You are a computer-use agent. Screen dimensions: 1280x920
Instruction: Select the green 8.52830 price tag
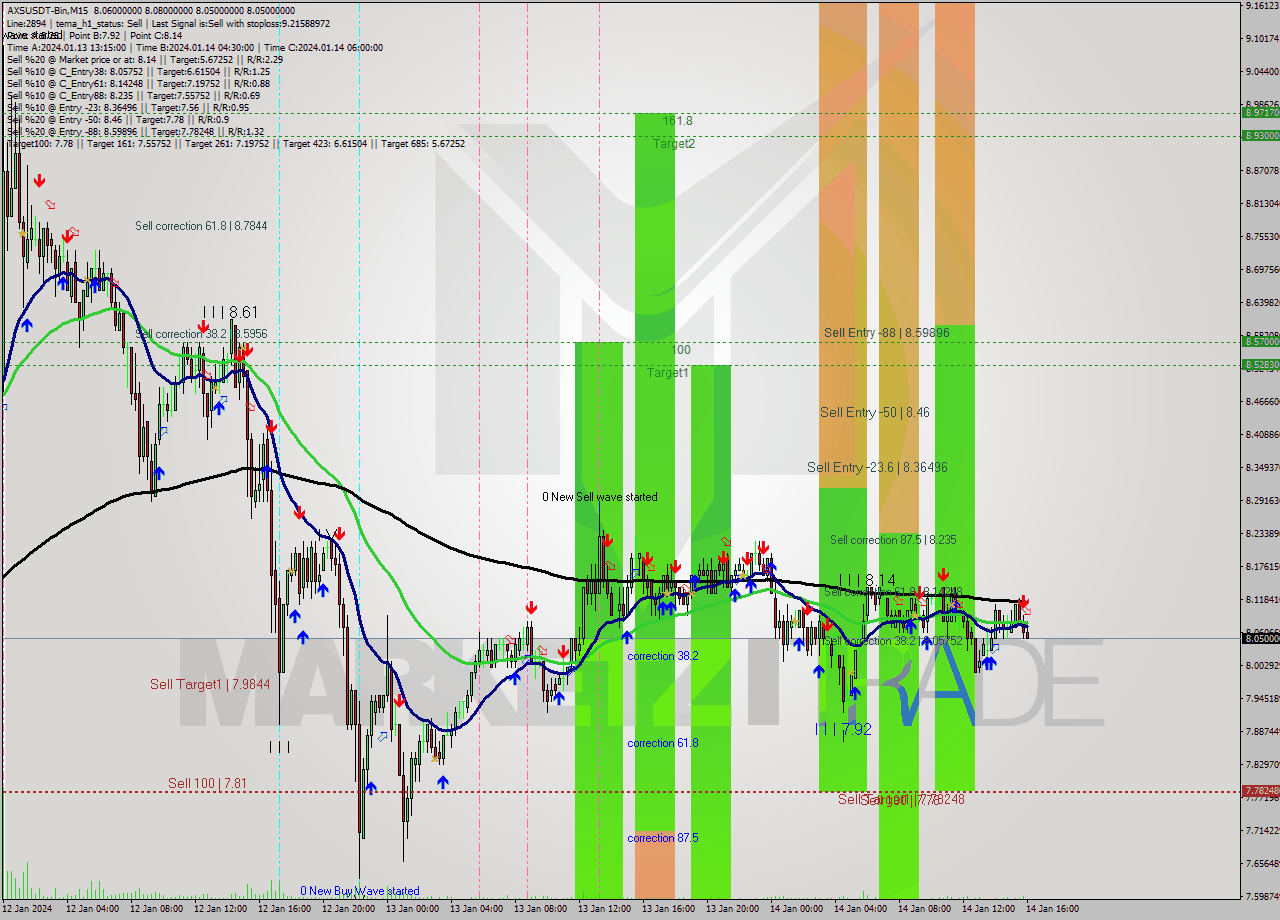(1261, 365)
